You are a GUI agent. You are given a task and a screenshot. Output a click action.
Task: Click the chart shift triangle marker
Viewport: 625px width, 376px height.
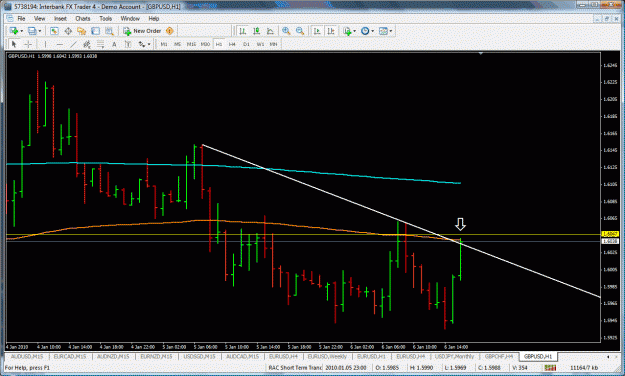pos(481,53)
